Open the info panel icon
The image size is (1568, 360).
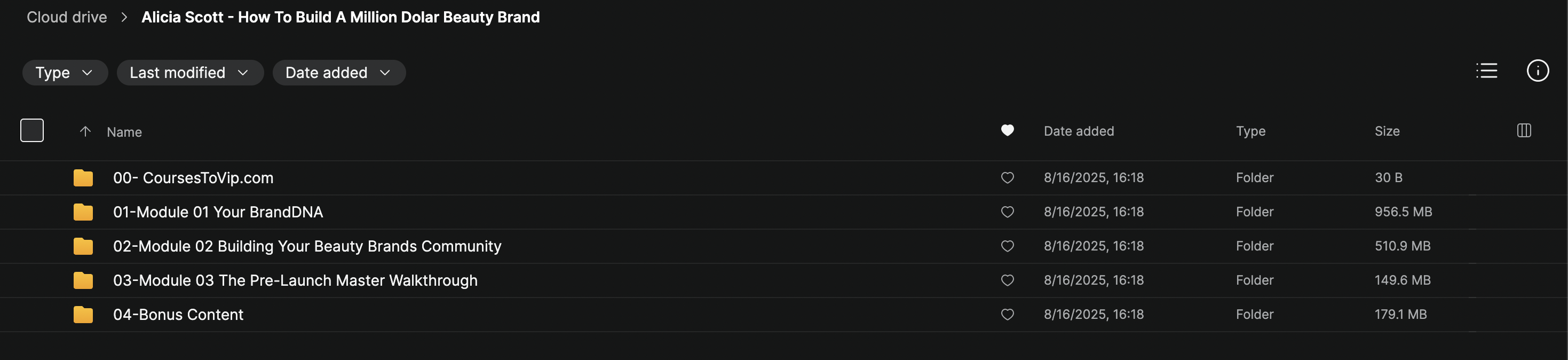(1537, 71)
